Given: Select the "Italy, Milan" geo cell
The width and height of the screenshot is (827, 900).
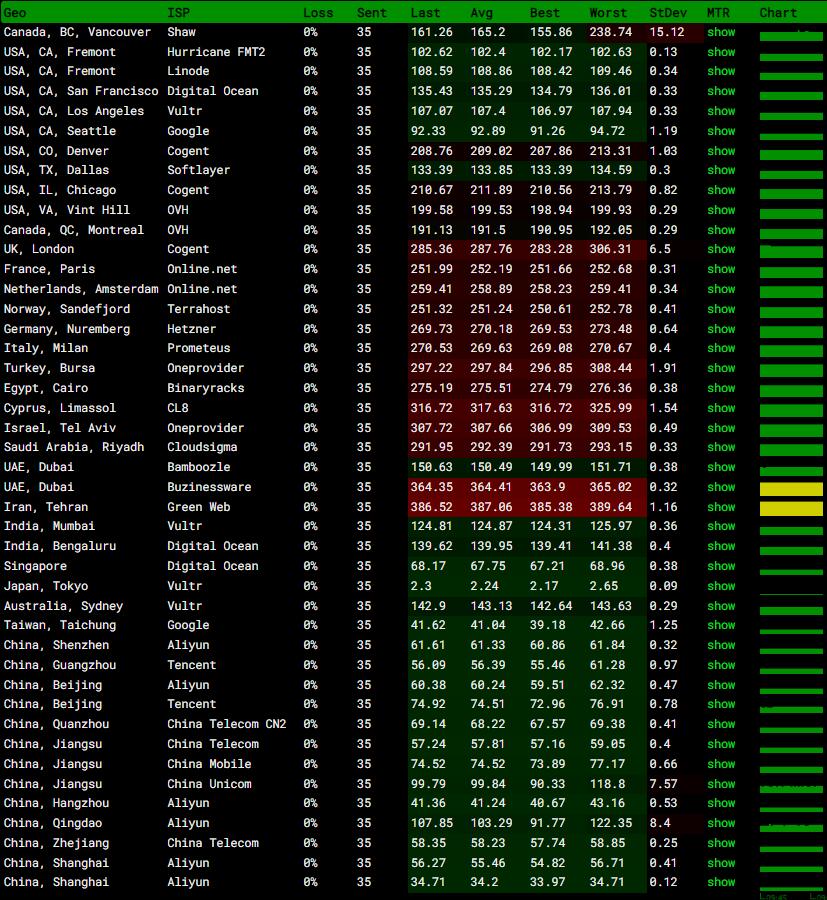Looking at the screenshot, I should click(x=46, y=348).
